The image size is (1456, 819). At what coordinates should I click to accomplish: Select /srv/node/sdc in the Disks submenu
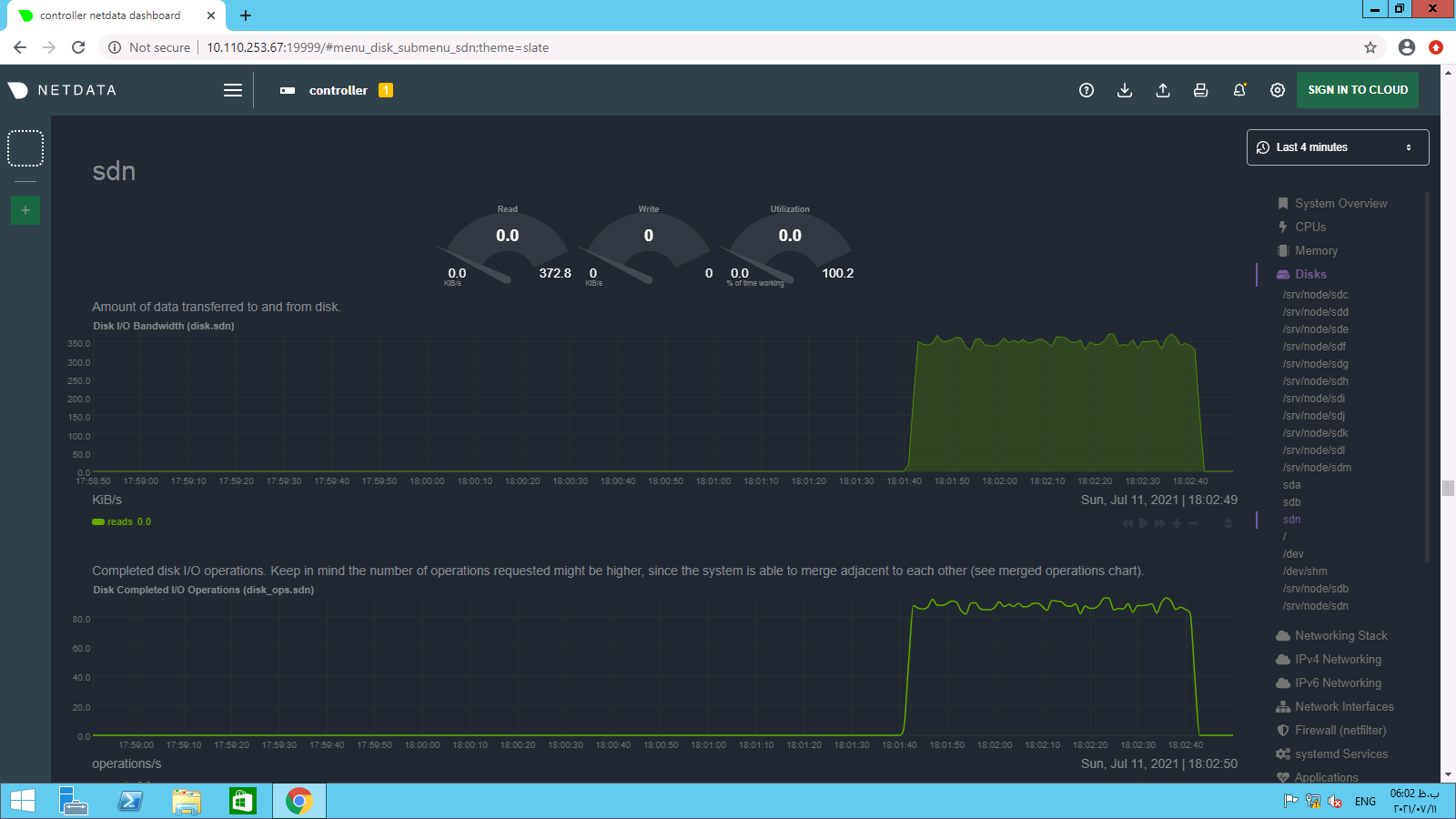pyautogui.click(x=1315, y=295)
